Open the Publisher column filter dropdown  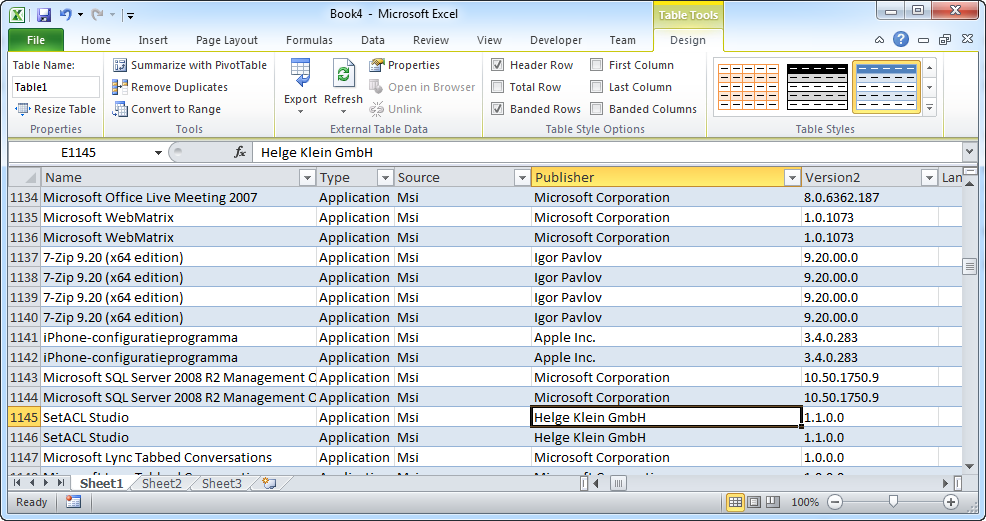[x=792, y=178]
